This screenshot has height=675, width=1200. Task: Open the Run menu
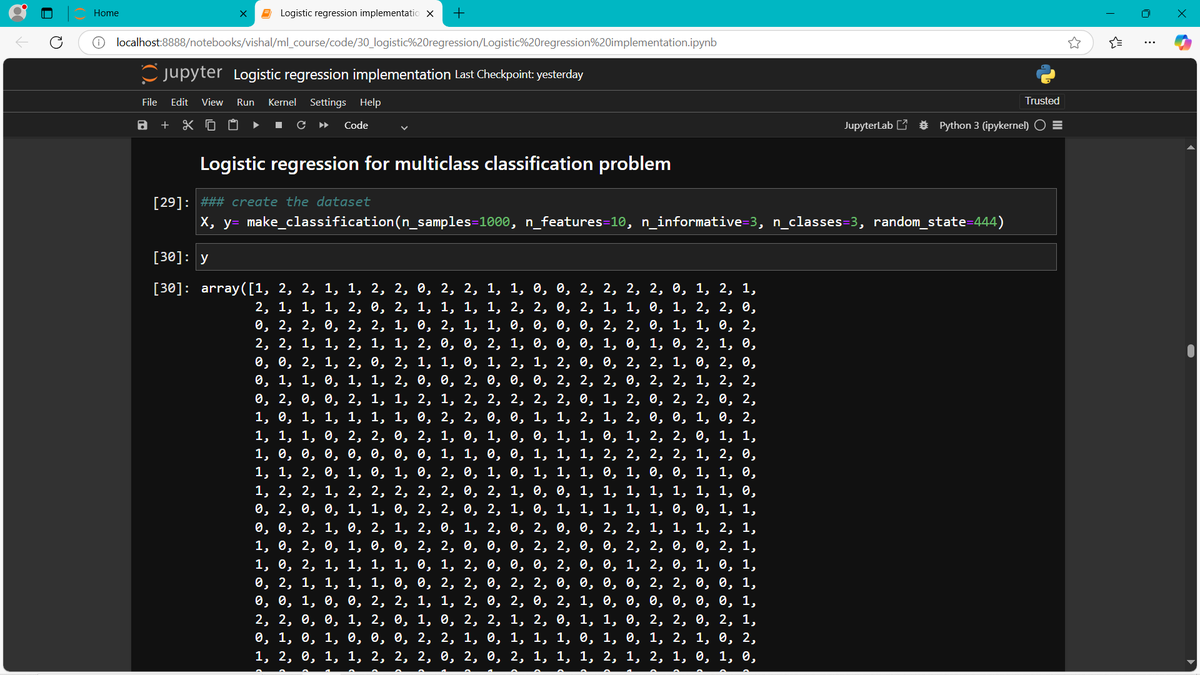click(245, 102)
